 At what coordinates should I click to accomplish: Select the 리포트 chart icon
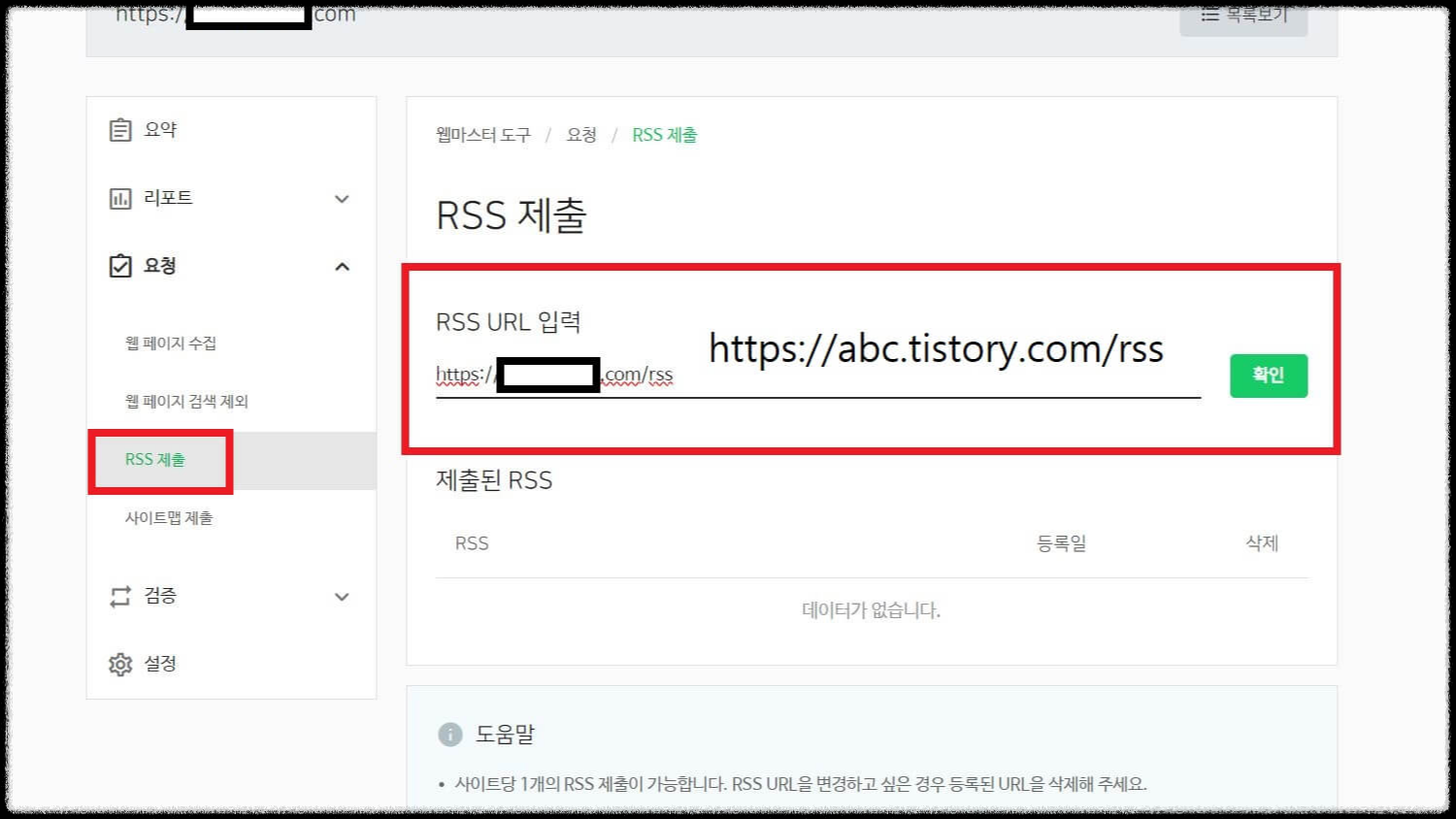coord(119,197)
